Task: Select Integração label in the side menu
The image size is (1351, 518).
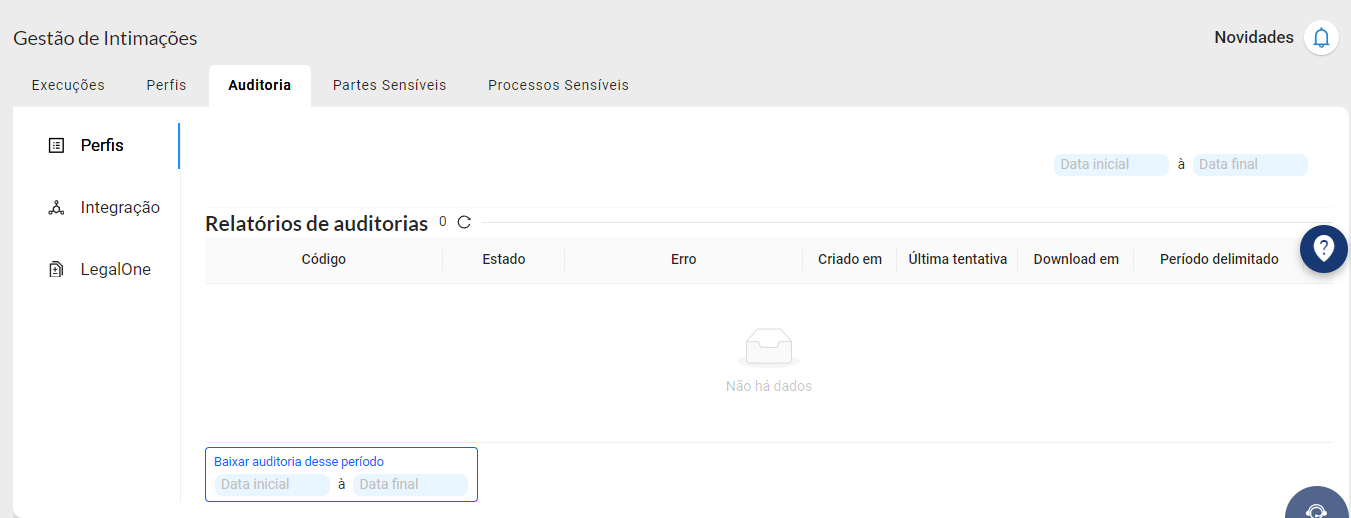Action: (x=120, y=207)
